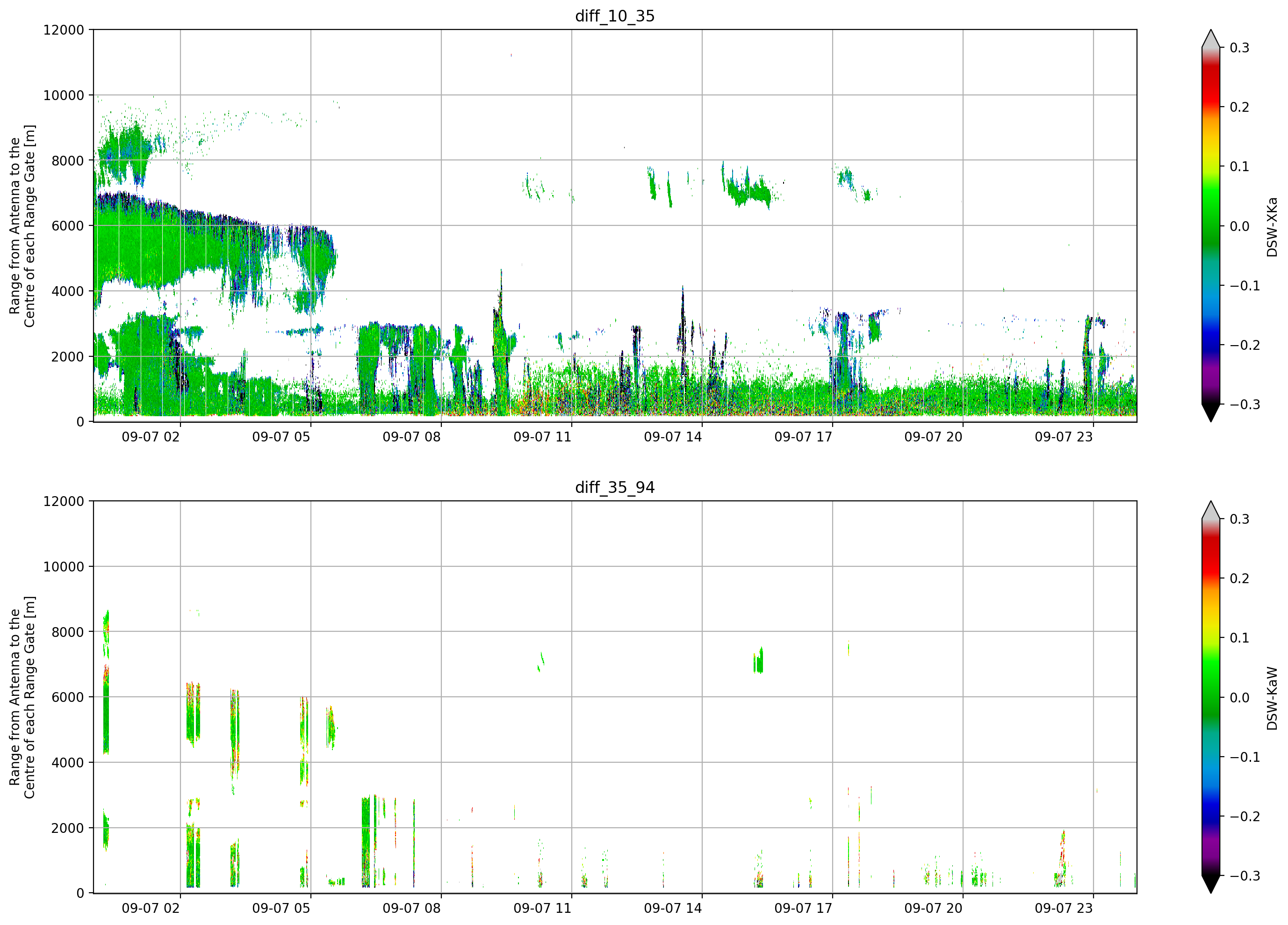Click the 0.0 tick on DSW-XKa colorbar
Viewport: 1288px width, 925px height.
[x=1240, y=226]
